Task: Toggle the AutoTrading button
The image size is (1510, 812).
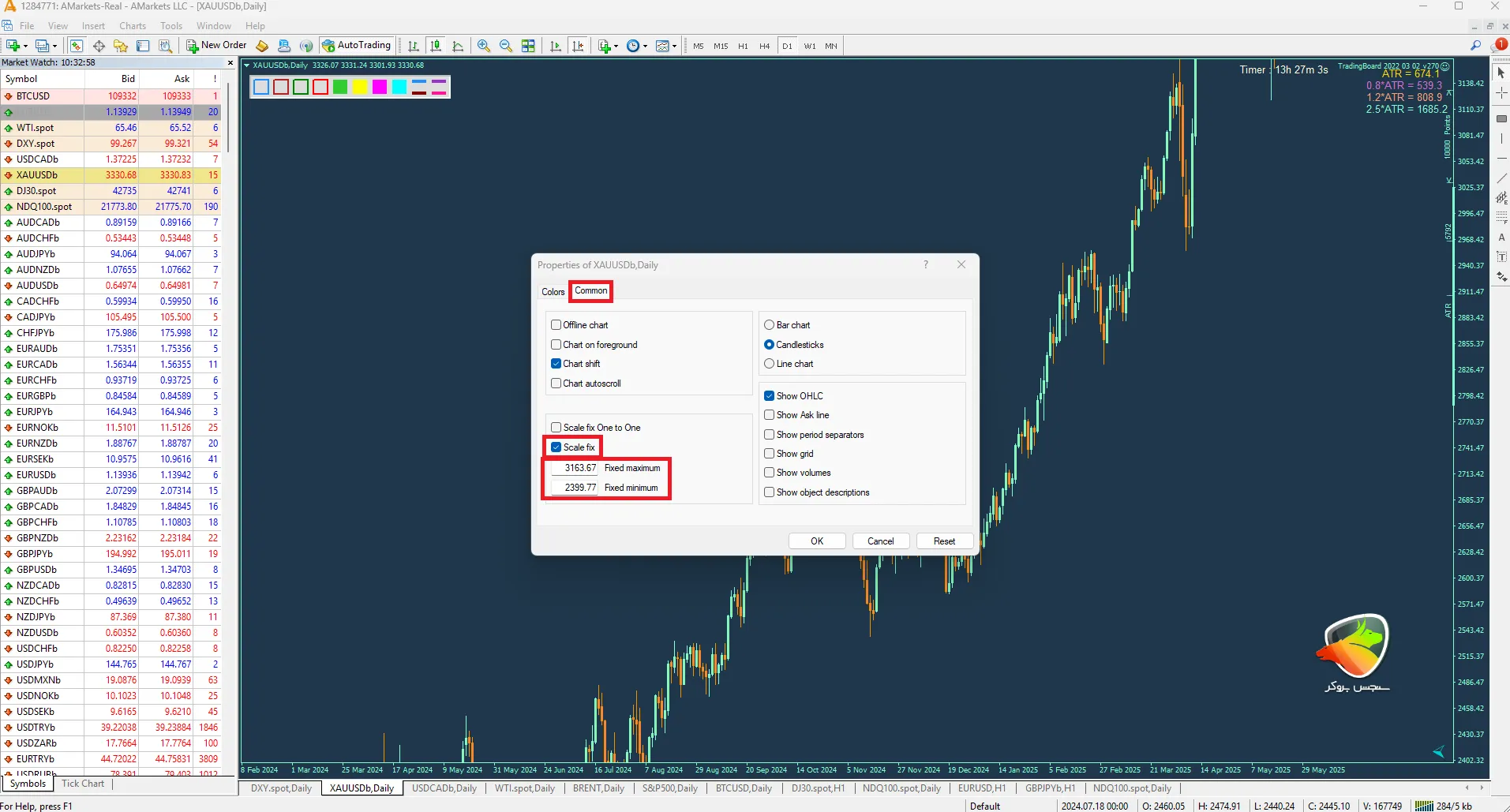Action: pyautogui.click(x=357, y=46)
